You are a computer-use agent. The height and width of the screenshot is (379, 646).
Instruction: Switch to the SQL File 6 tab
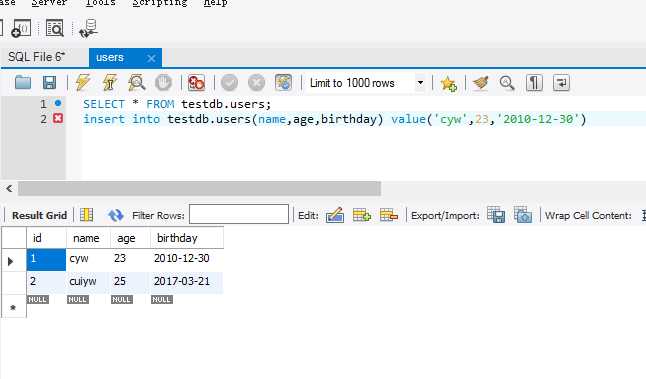[37, 57]
